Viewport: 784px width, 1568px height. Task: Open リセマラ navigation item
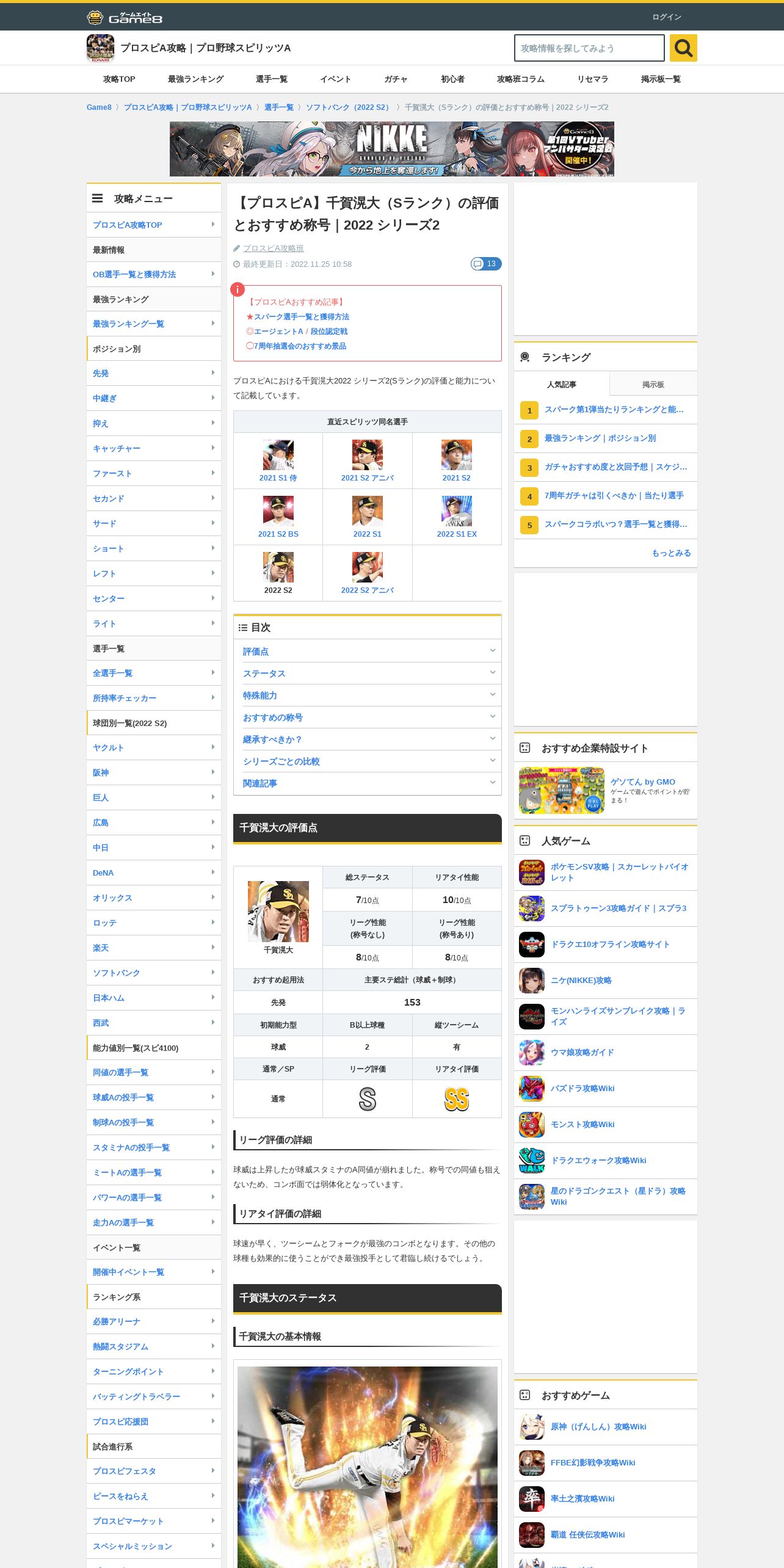[593, 79]
